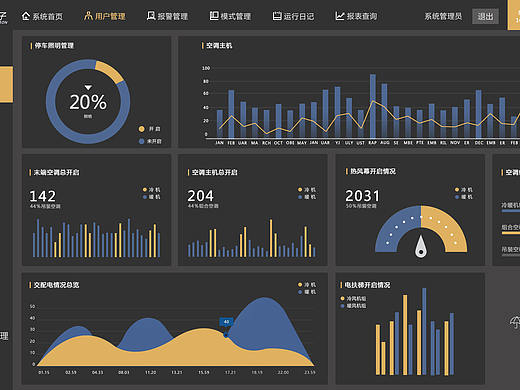Click 暖机 legend in 末端空调总开启 panel

click(152, 197)
